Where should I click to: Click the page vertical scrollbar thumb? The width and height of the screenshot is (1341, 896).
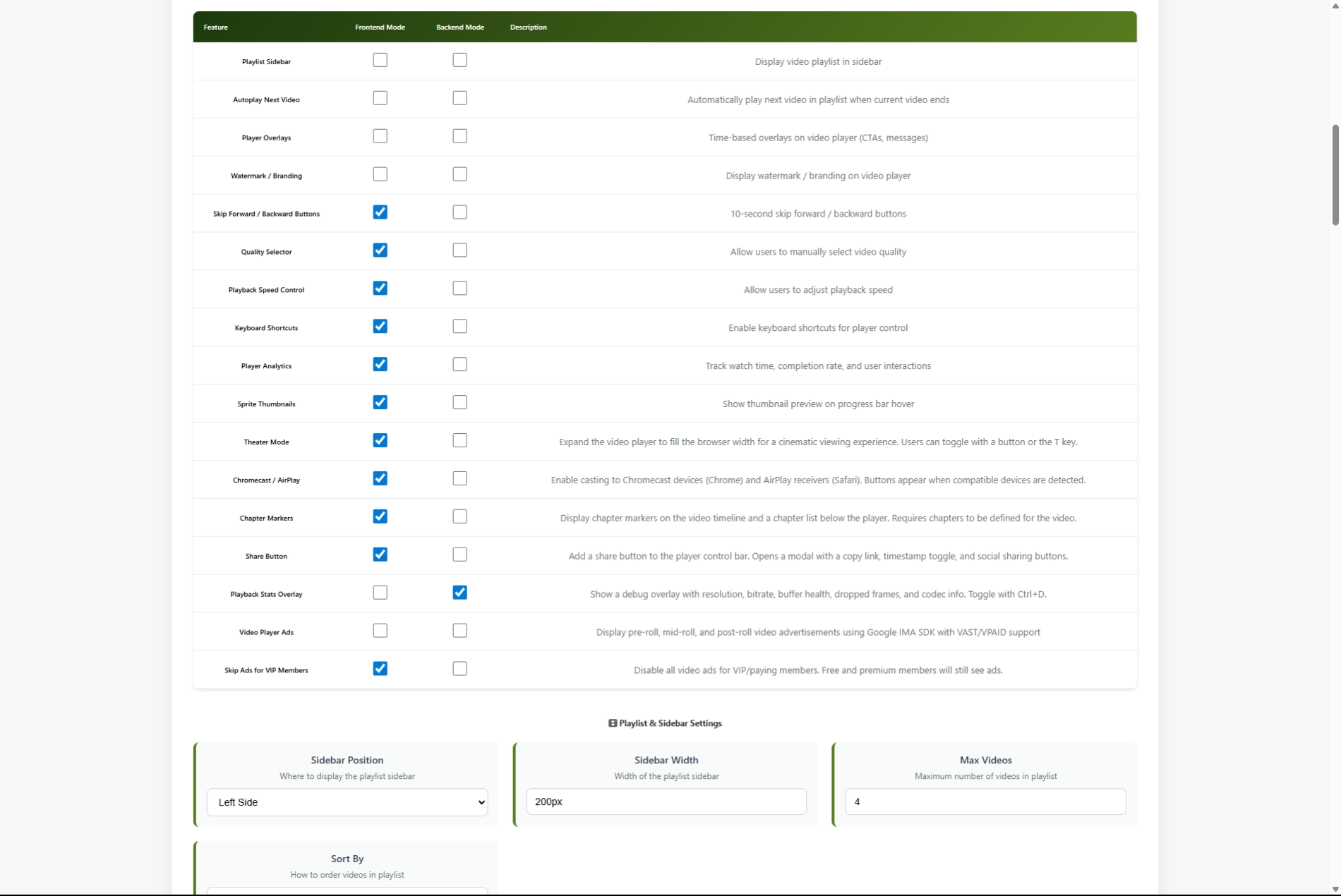[1335, 175]
